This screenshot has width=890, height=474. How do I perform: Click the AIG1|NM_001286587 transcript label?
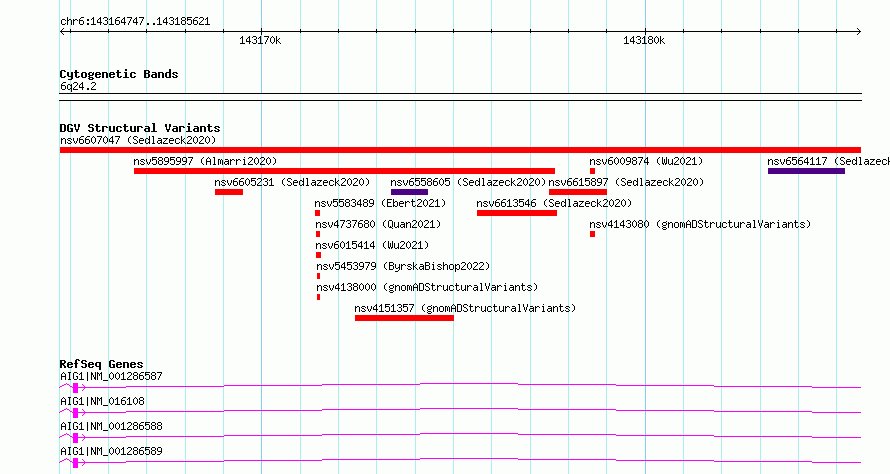(111, 376)
